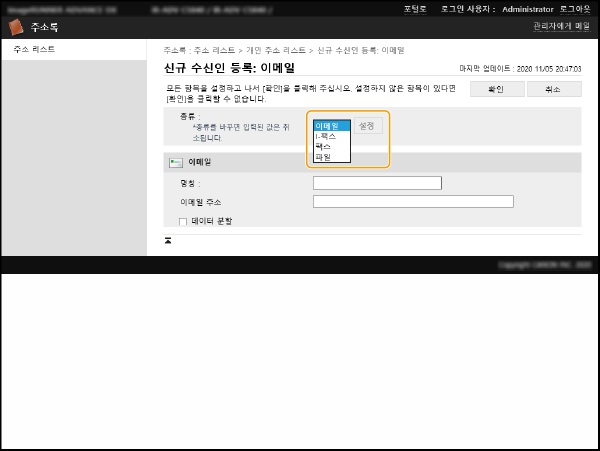Click the 설정 button next to type list

click(x=369, y=127)
